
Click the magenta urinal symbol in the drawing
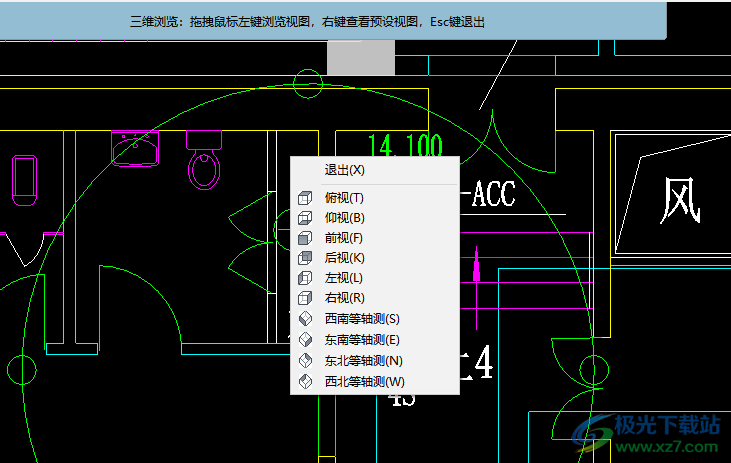point(24,180)
